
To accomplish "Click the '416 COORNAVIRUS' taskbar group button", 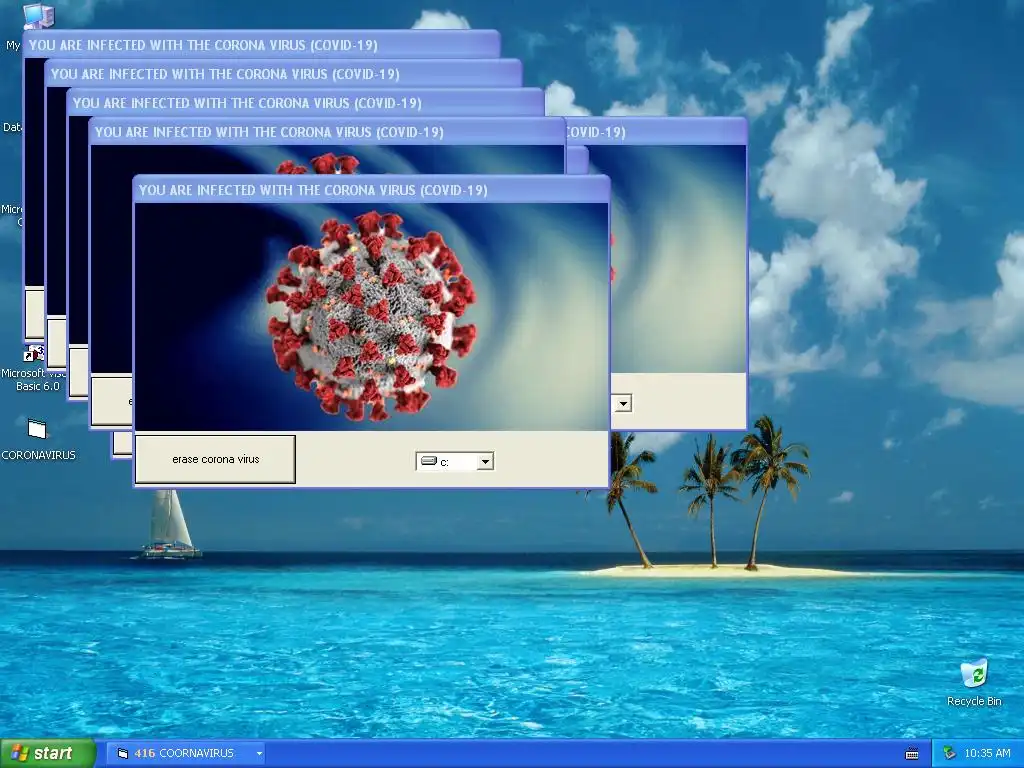I will 185,753.
